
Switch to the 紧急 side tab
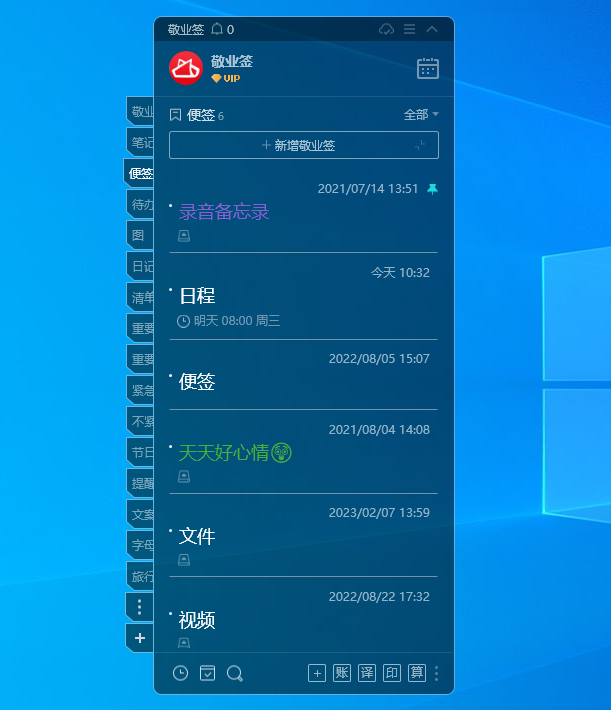141,390
